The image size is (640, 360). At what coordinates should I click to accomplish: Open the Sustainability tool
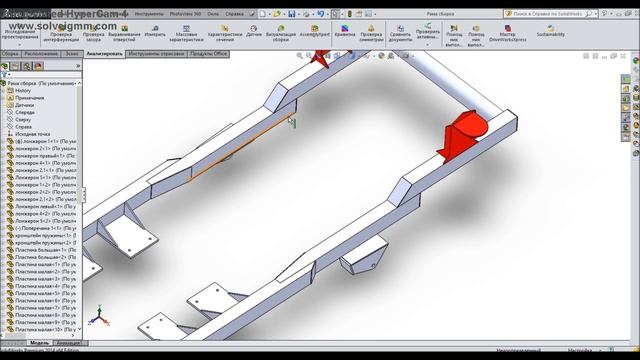coord(551,31)
